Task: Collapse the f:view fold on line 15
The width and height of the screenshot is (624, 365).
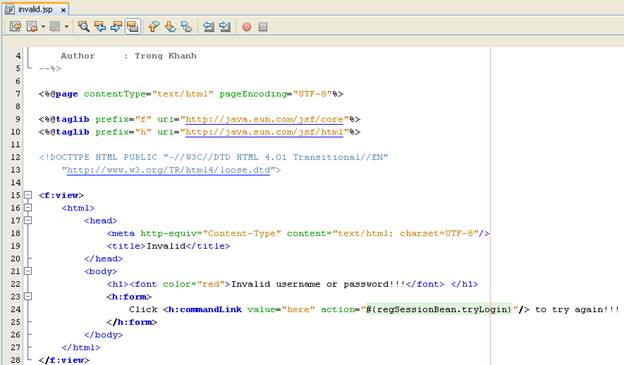Action: click(28, 195)
